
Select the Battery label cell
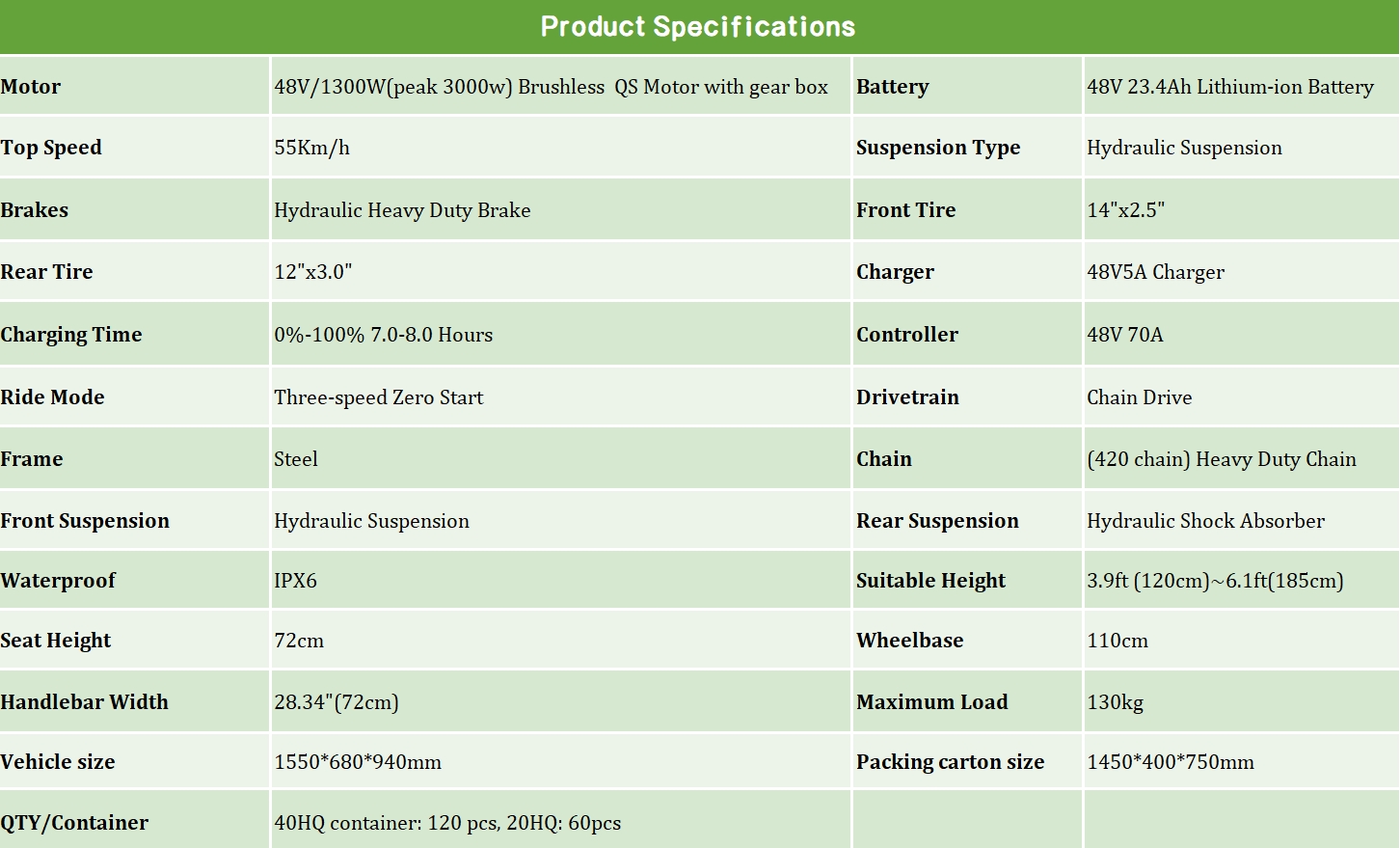coord(892,87)
